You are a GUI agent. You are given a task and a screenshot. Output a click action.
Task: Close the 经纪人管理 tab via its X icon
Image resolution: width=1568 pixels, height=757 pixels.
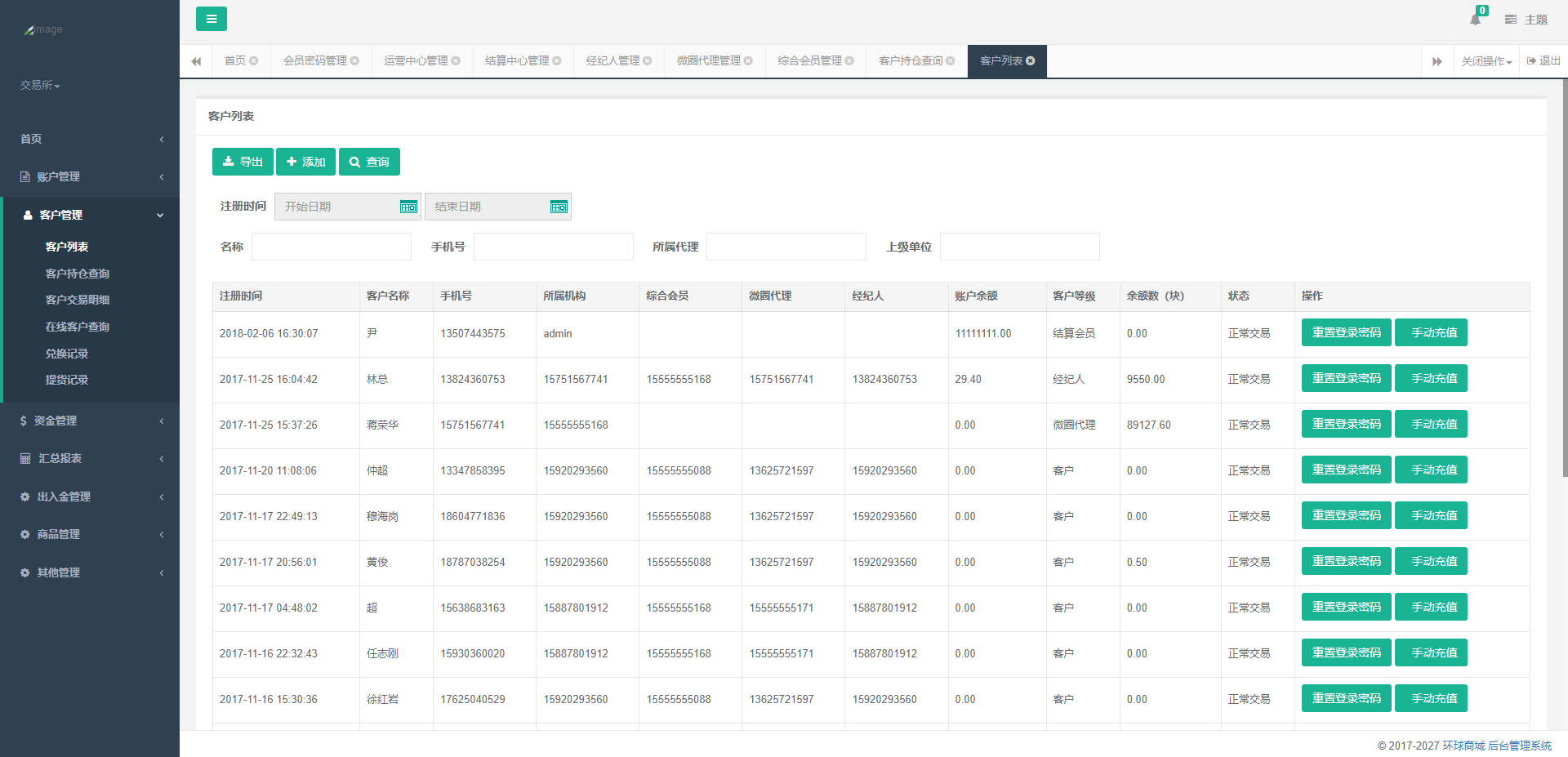[x=648, y=61]
